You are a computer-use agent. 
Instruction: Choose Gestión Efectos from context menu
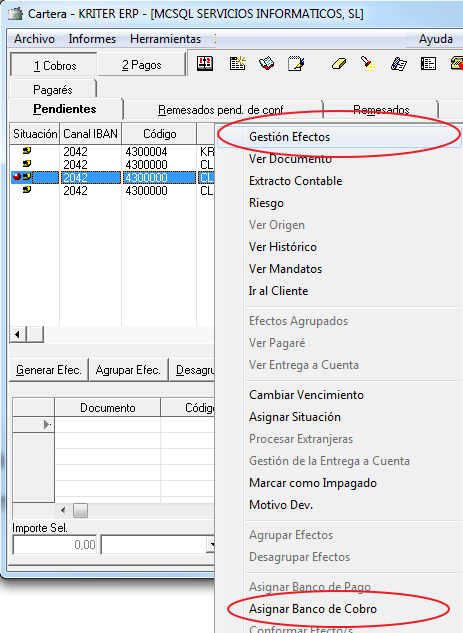point(289,137)
